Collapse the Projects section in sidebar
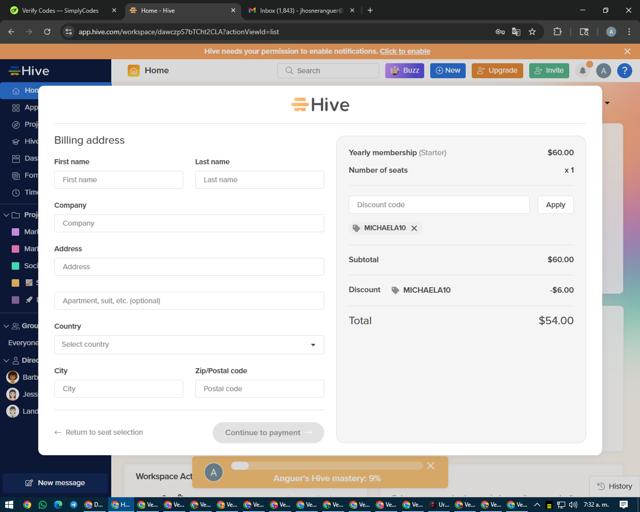The height and width of the screenshot is (512, 640). [x=6, y=215]
